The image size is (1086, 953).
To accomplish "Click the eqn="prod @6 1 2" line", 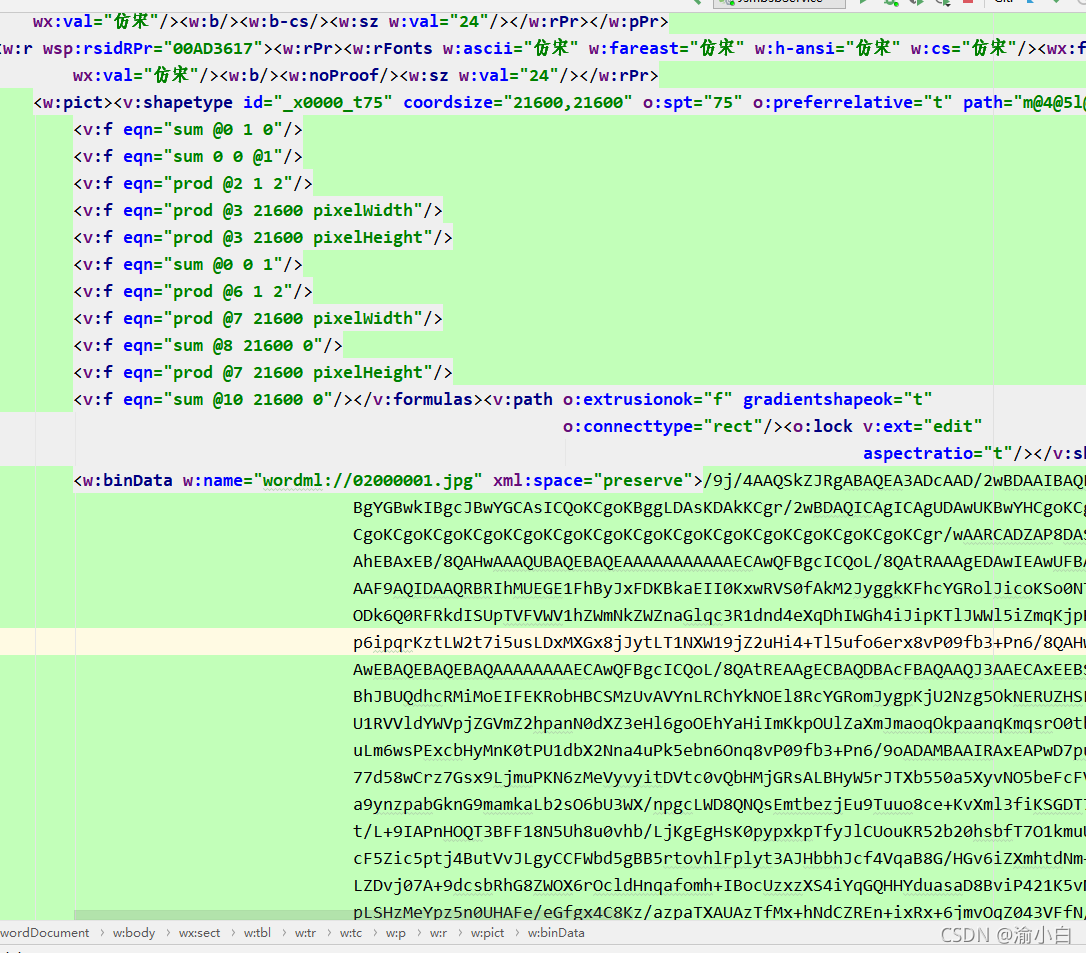I will point(193,292).
